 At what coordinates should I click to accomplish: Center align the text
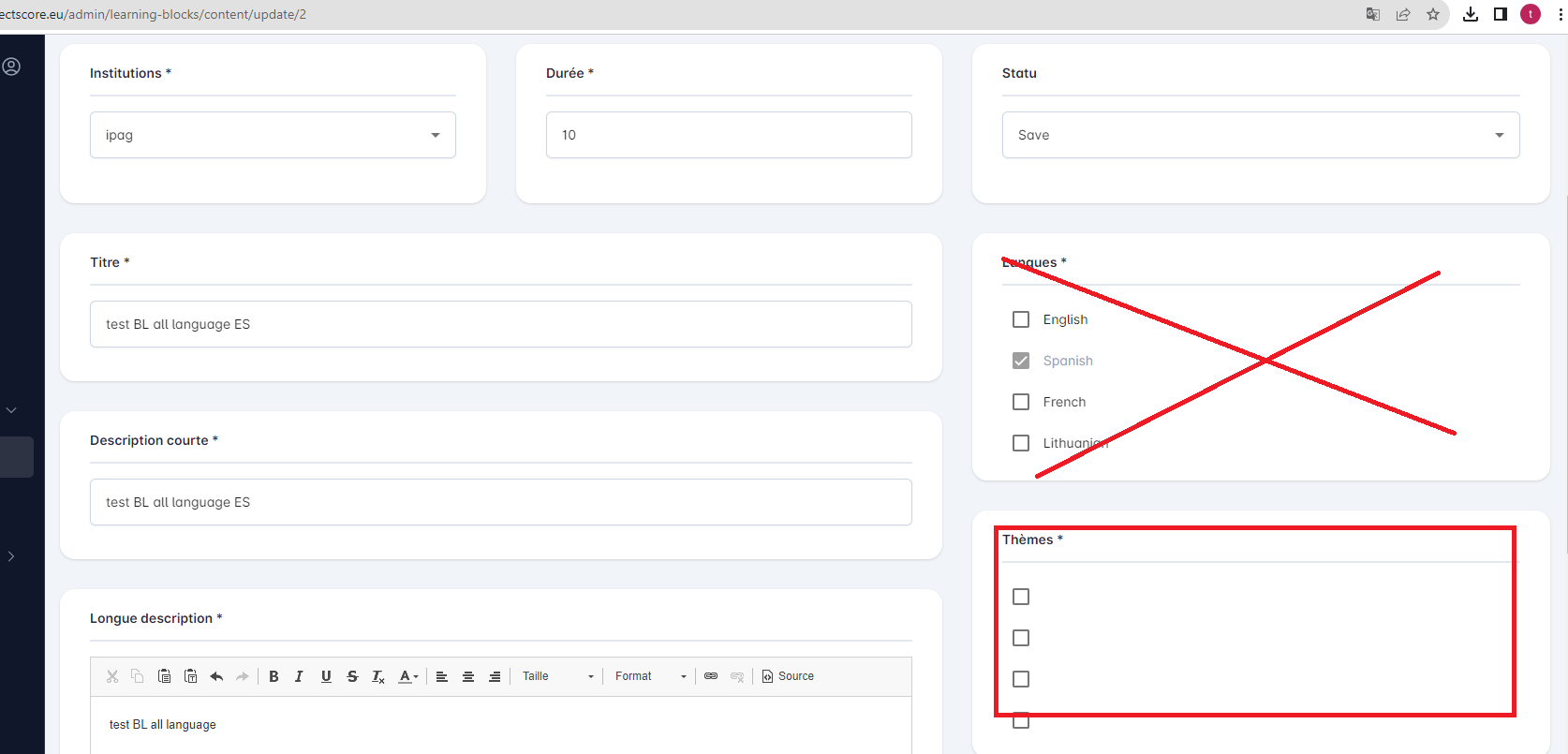(x=468, y=676)
